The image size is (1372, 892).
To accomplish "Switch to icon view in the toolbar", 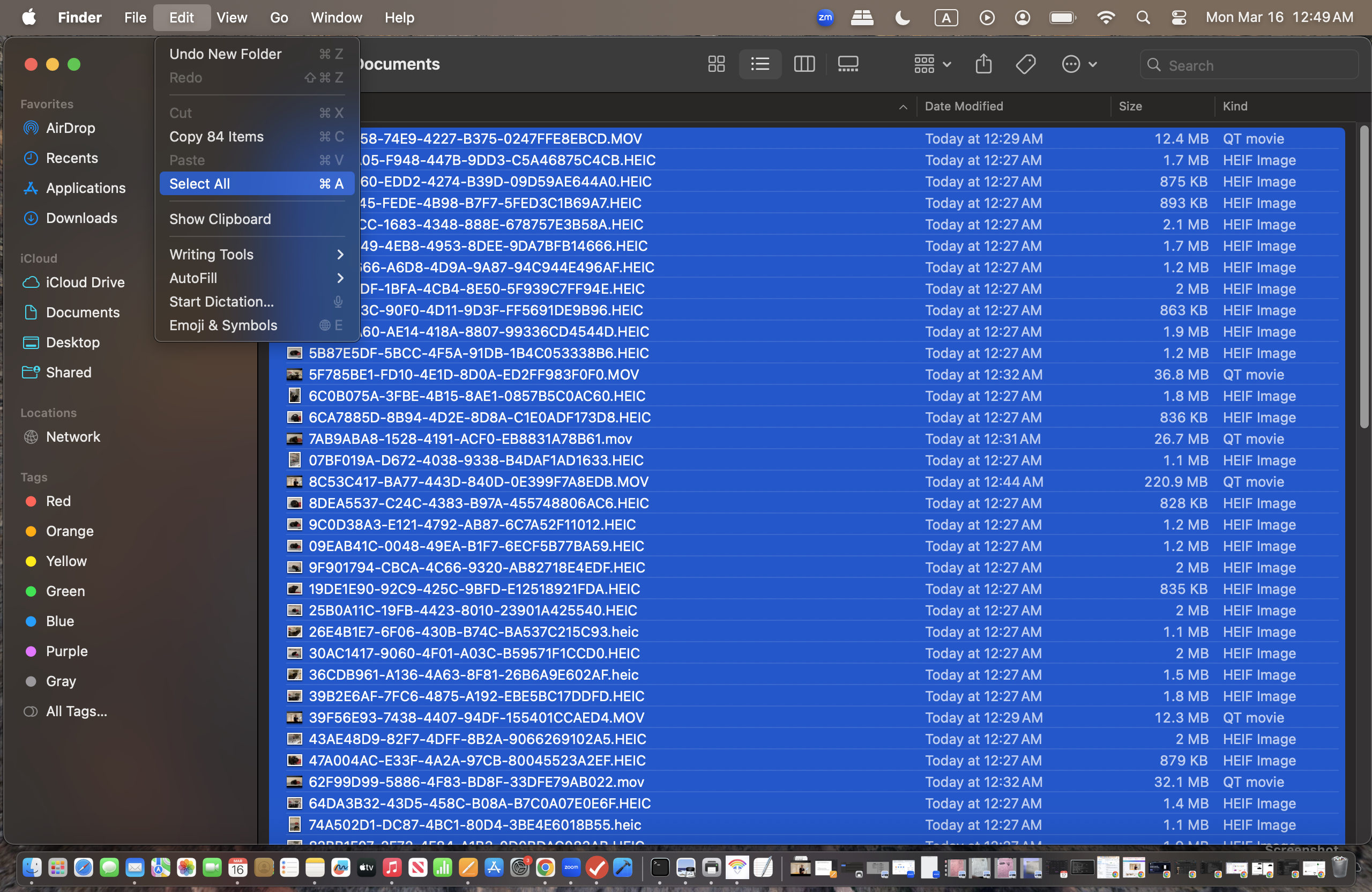I will [715, 64].
